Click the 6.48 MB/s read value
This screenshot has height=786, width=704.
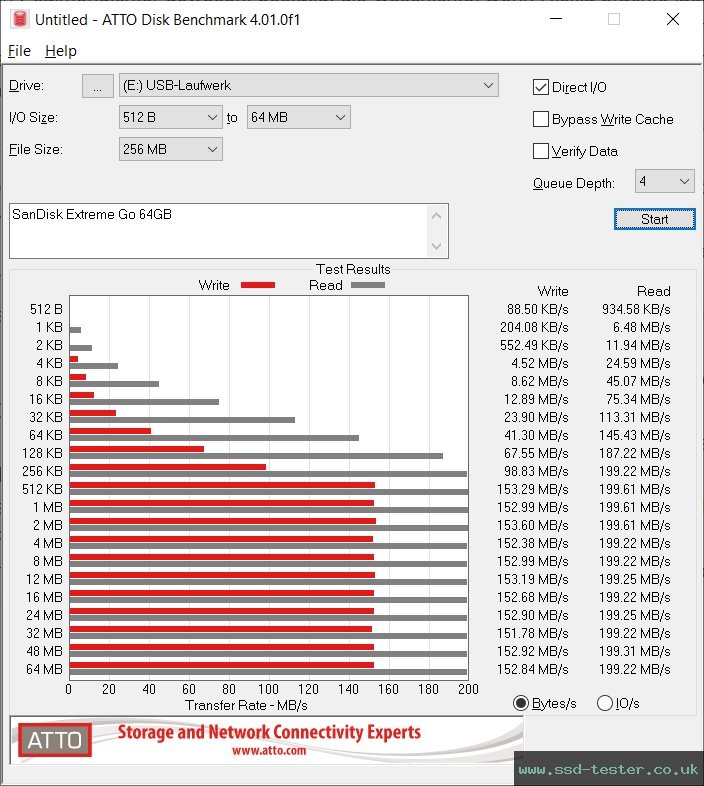[642, 327]
